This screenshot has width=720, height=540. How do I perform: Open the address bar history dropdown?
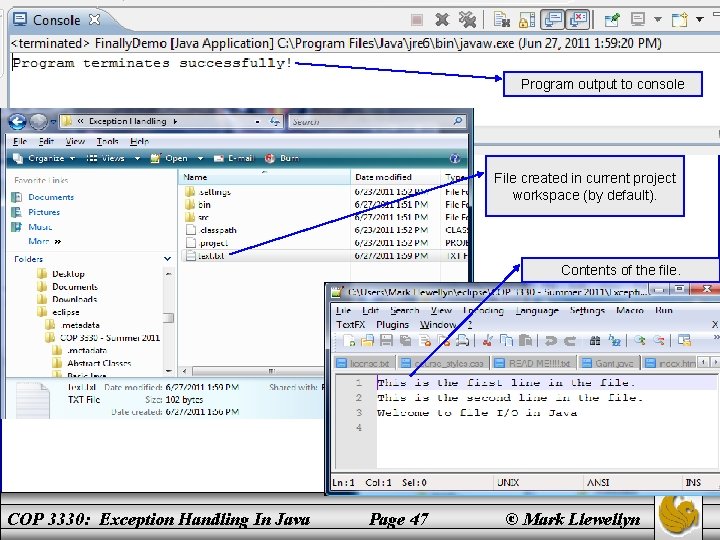pyautogui.click(x=257, y=122)
